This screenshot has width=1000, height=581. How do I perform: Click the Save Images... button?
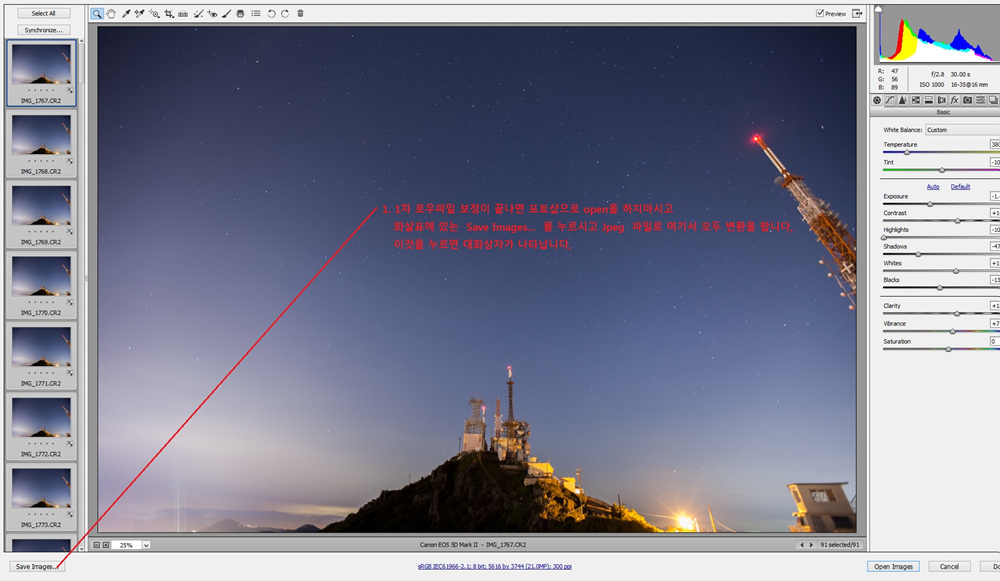click(37, 566)
